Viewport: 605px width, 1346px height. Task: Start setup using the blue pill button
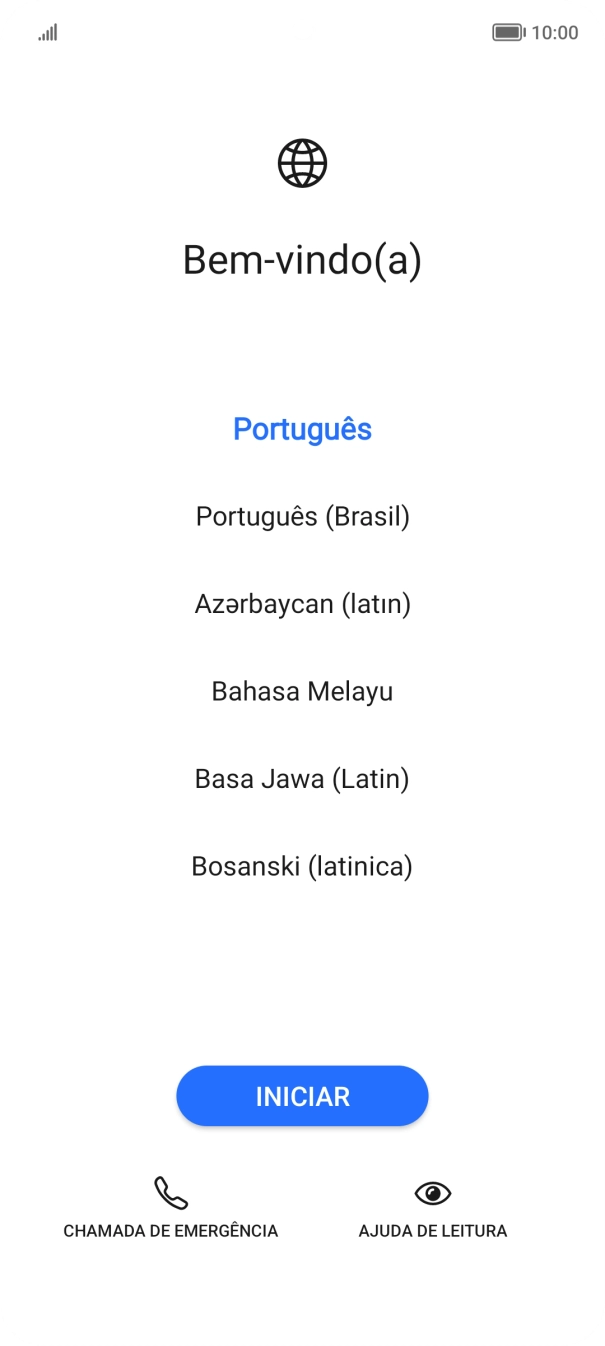click(302, 1096)
